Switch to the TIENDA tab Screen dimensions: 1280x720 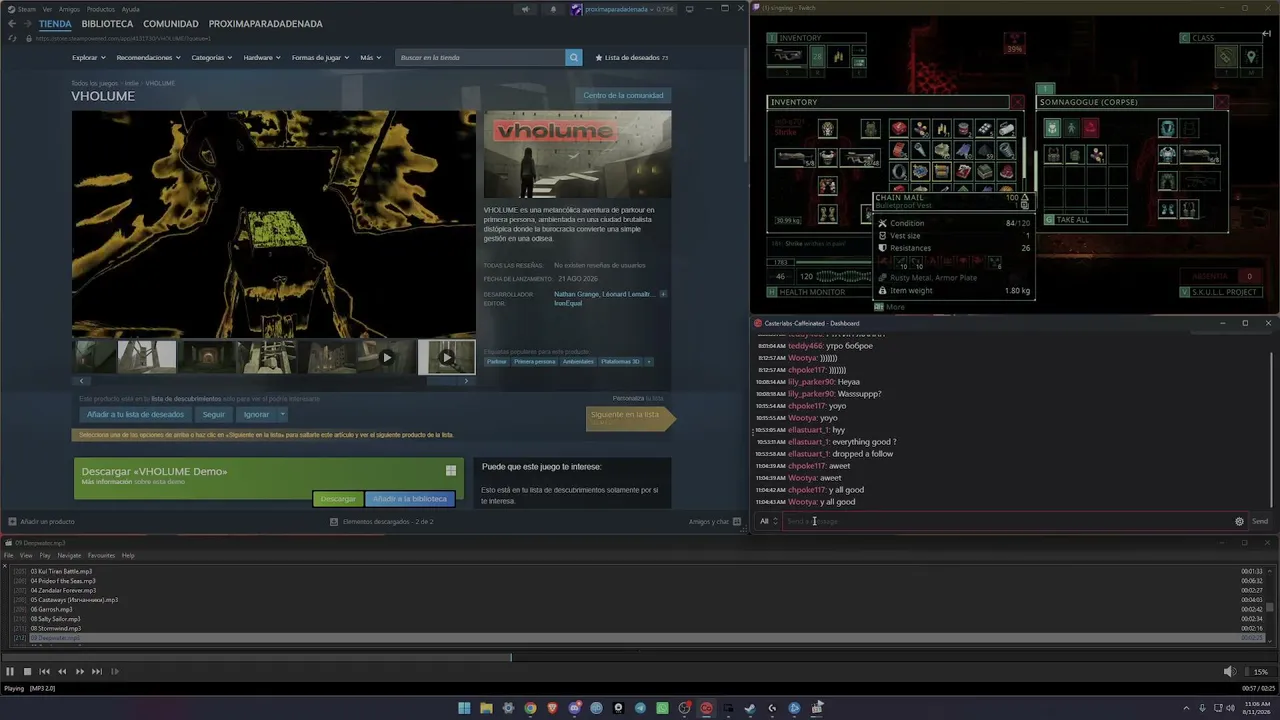pos(55,24)
